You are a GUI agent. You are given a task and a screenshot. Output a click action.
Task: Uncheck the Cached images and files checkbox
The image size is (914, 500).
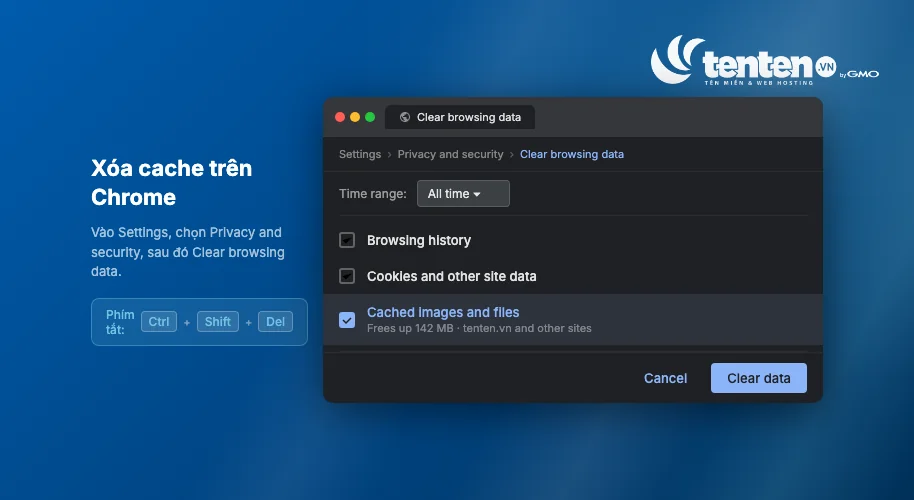pos(347,320)
